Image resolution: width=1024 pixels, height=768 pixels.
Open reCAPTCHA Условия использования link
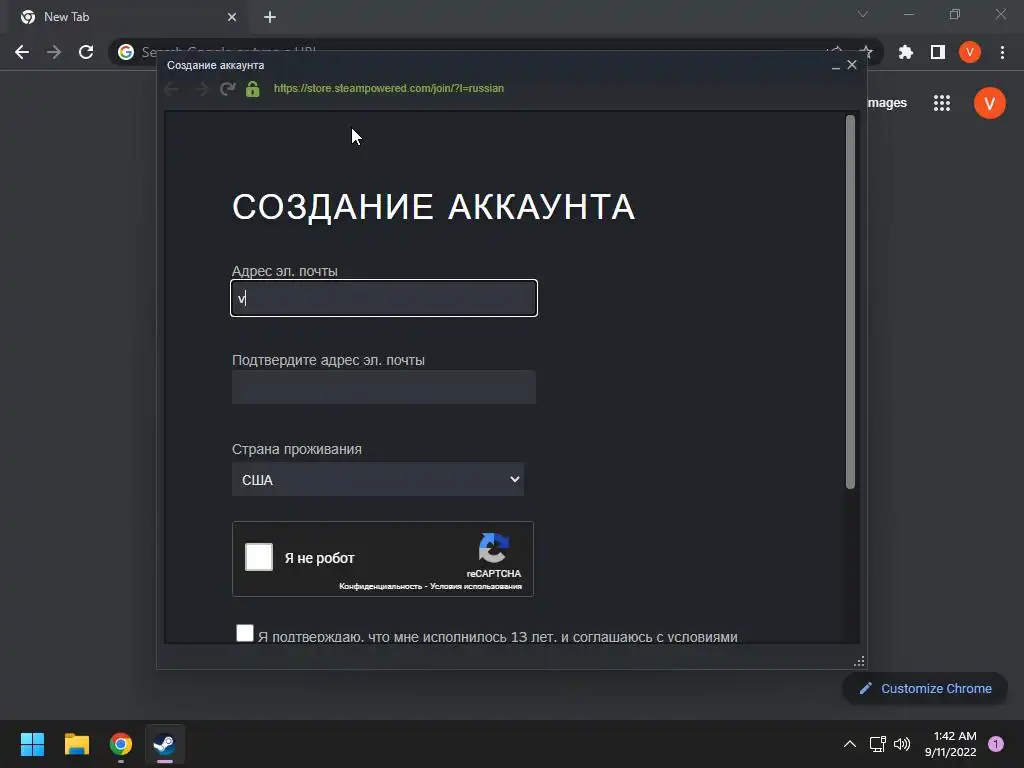coord(476,586)
